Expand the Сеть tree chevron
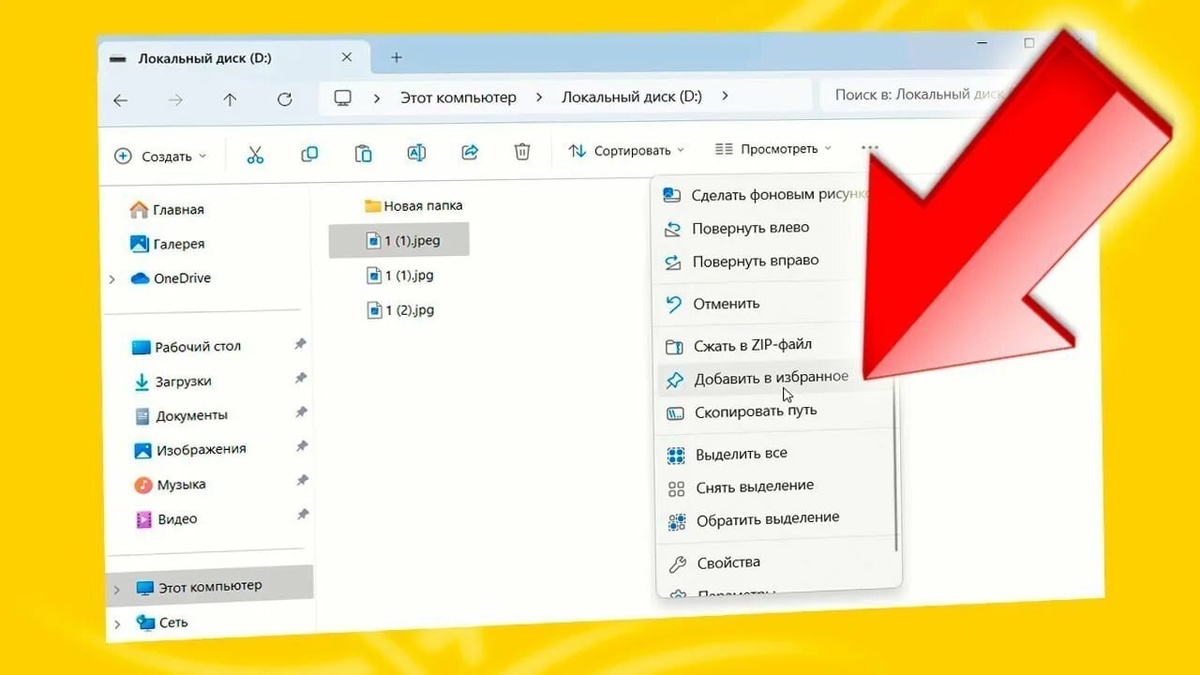 click(x=118, y=625)
